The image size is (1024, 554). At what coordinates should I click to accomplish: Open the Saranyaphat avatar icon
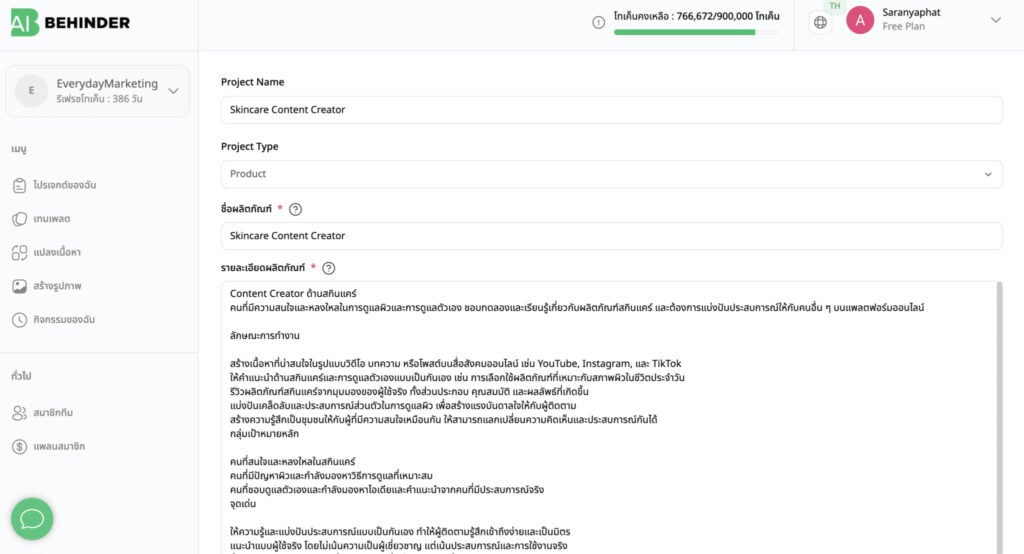click(x=860, y=20)
